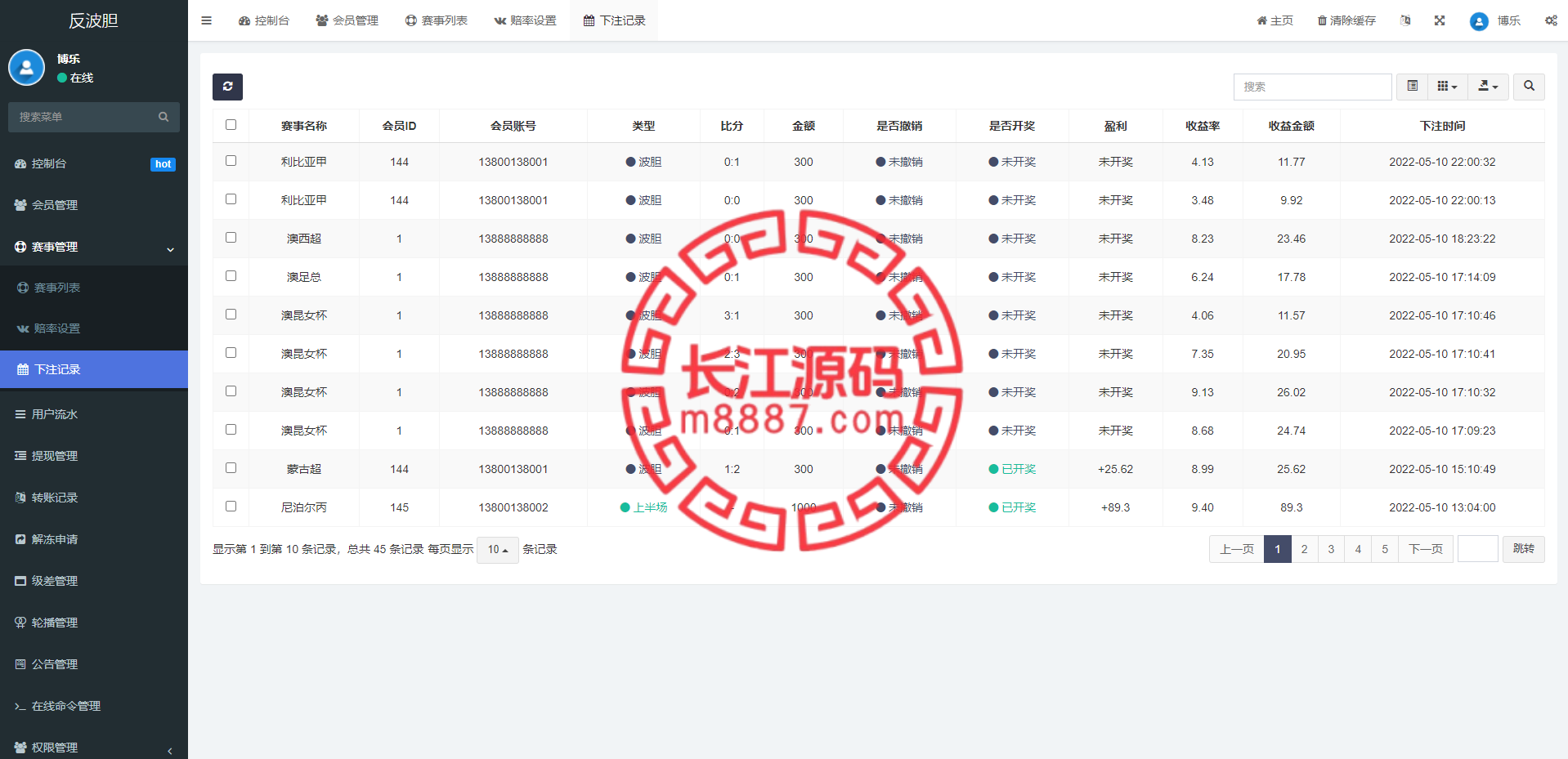Open the page size 10 dropdown

click(x=497, y=550)
